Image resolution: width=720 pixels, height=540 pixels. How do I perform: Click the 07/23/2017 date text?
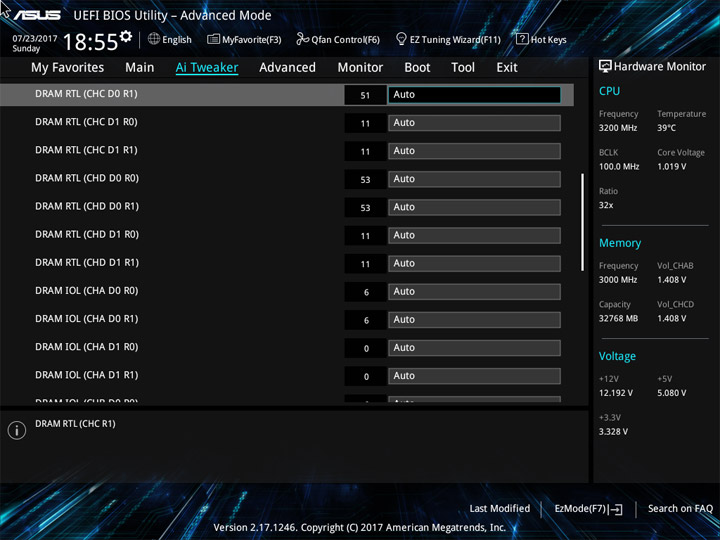[x=34, y=39]
